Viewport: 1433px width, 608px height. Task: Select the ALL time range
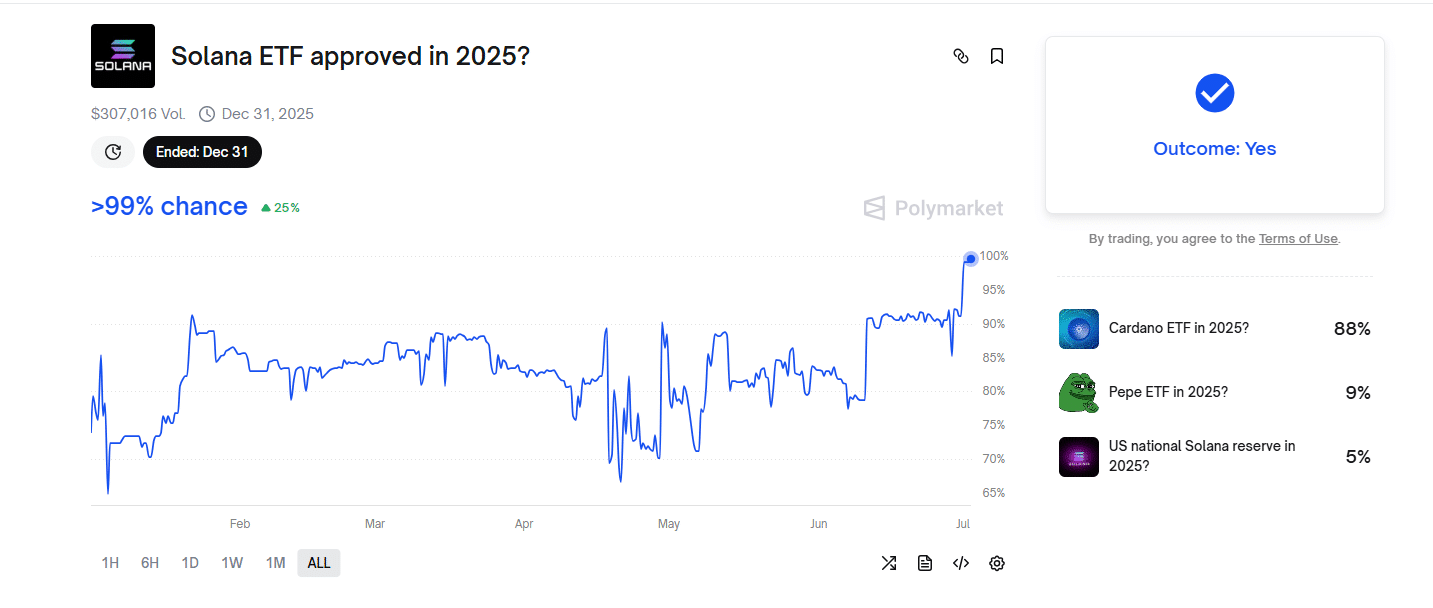coord(319,563)
